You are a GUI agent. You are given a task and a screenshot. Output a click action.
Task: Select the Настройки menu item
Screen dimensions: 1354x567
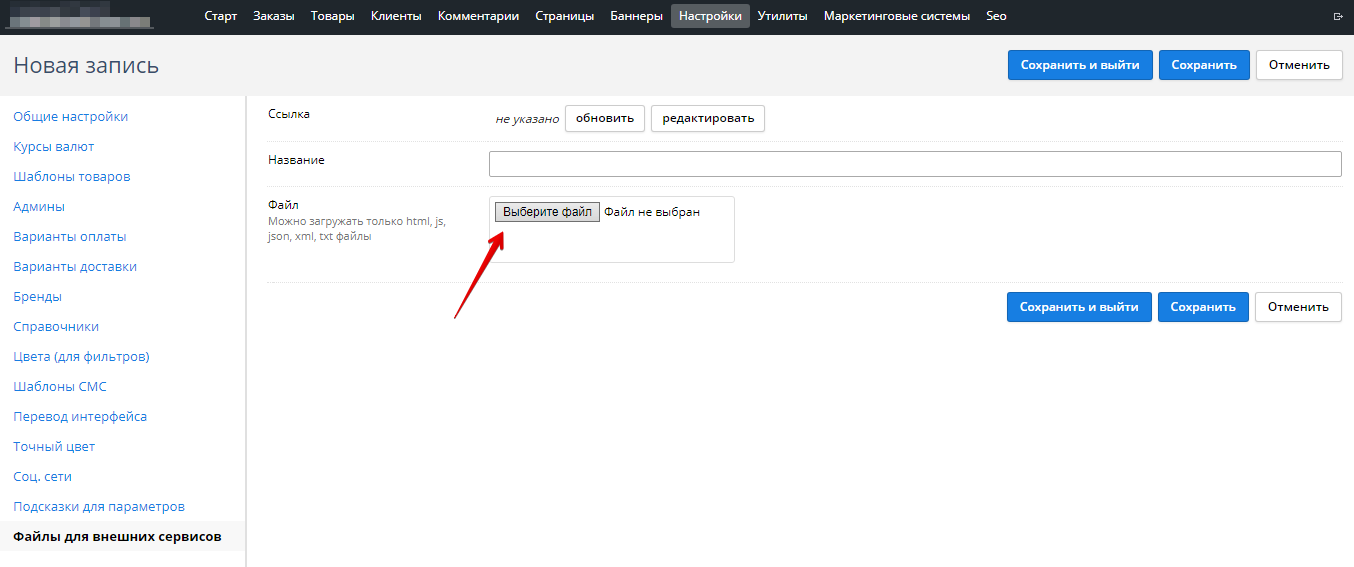pos(710,16)
